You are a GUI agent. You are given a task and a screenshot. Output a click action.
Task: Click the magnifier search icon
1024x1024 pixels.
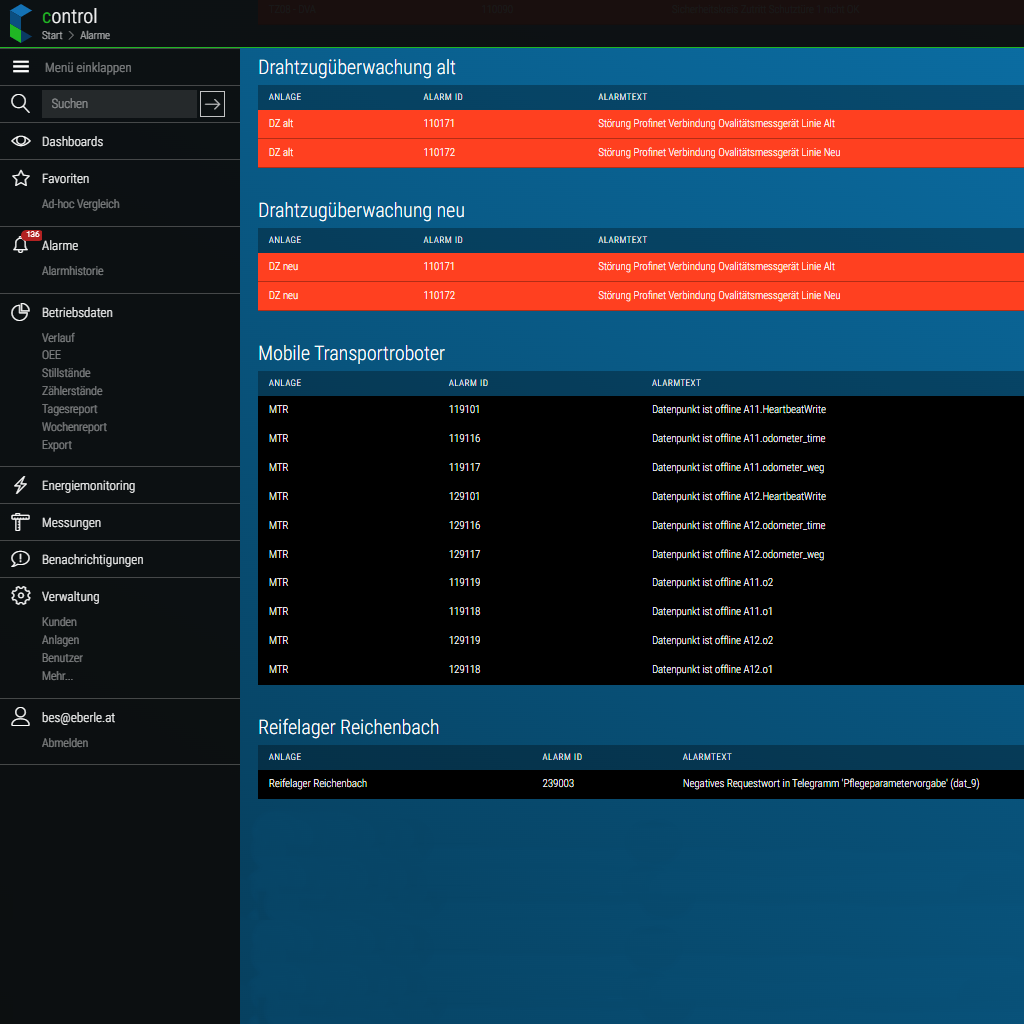tap(20, 103)
